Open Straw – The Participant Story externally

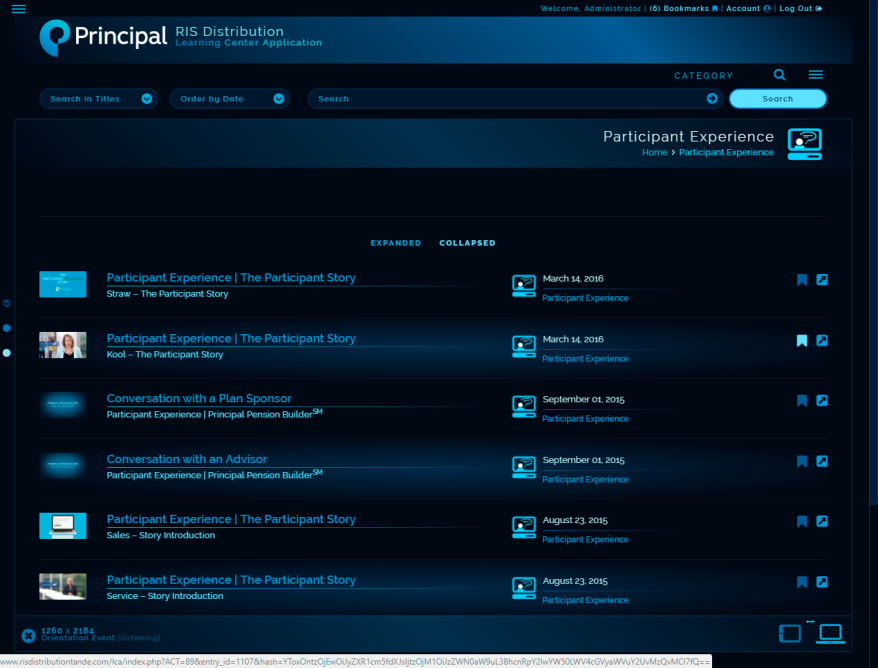[x=821, y=279]
